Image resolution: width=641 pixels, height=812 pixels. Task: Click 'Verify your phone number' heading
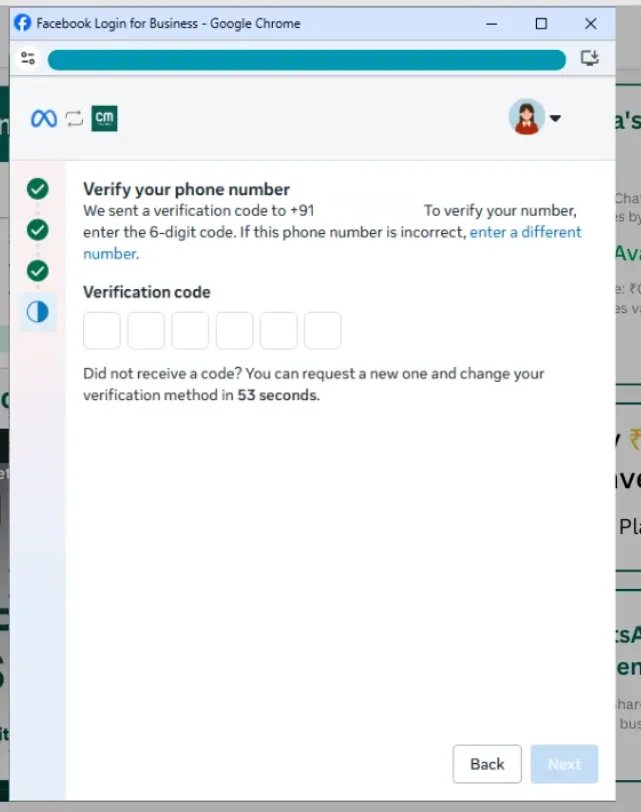click(186, 189)
